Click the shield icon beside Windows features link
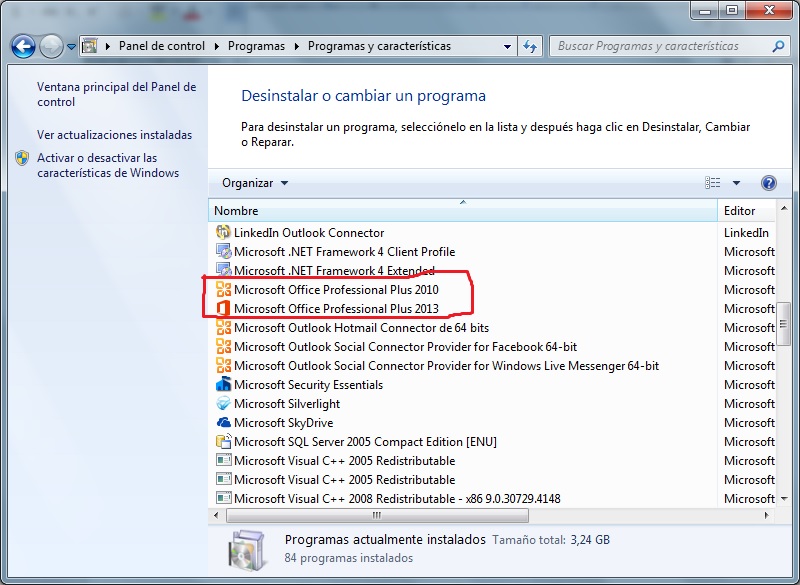This screenshot has width=800, height=585. tap(22, 158)
